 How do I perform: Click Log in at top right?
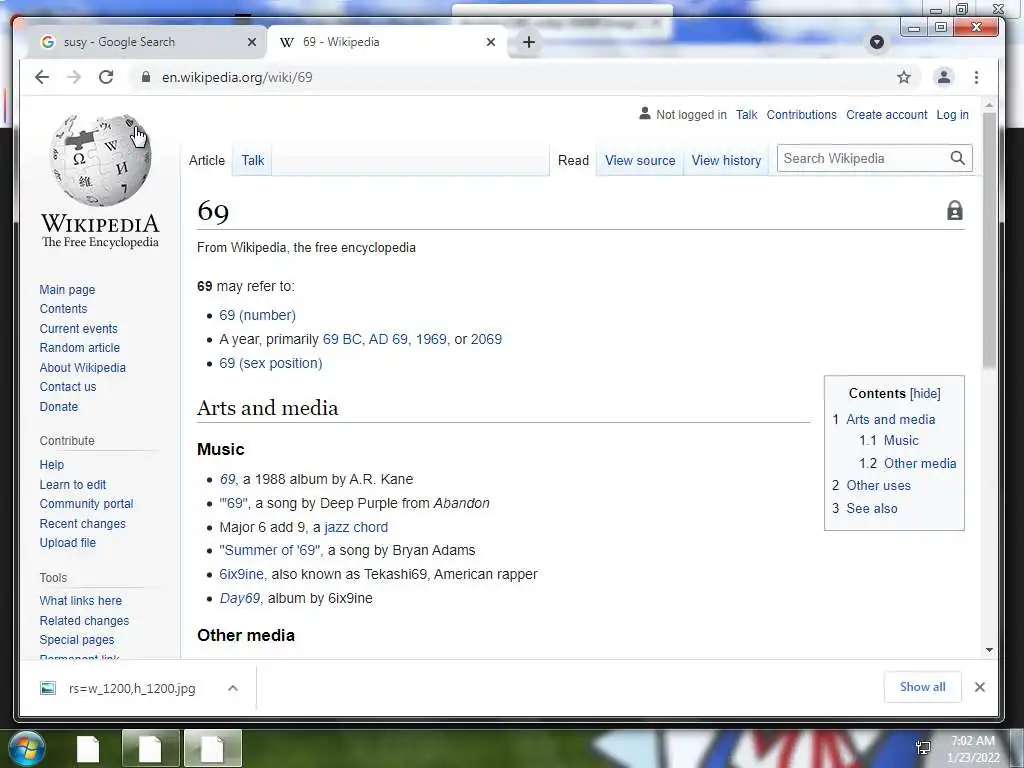[952, 114]
